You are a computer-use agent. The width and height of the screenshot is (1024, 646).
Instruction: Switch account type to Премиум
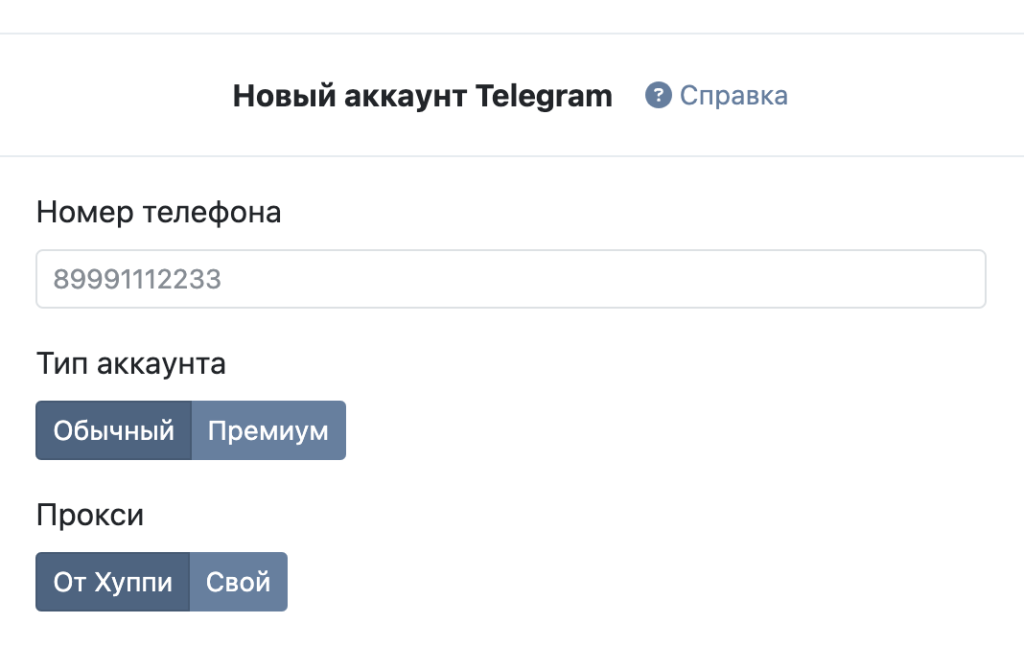coord(268,431)
